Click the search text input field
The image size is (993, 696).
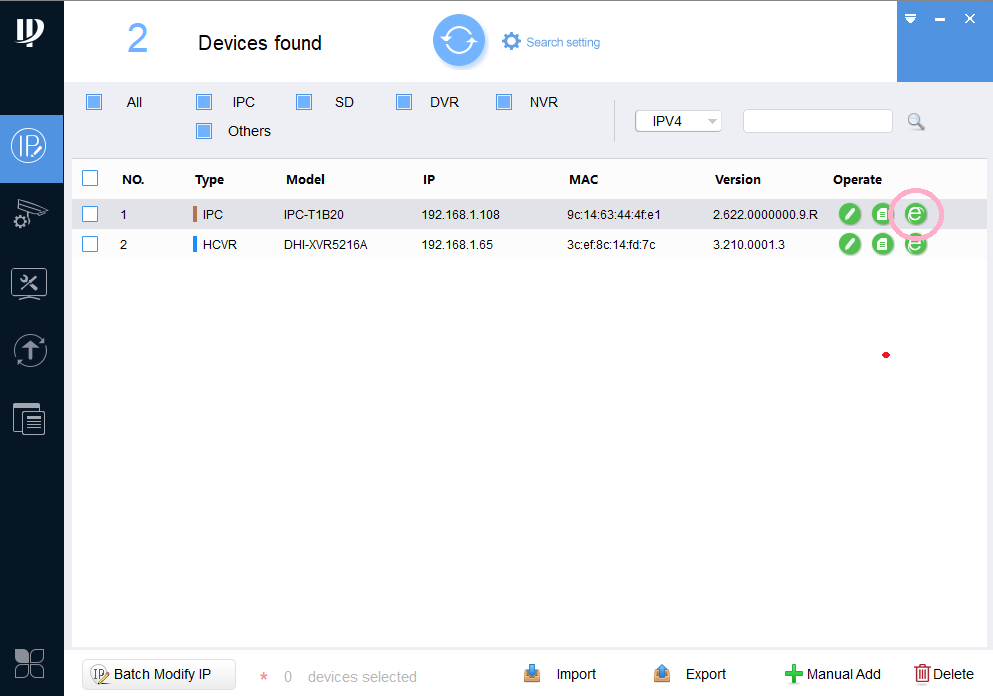click(x=818, y=121)
